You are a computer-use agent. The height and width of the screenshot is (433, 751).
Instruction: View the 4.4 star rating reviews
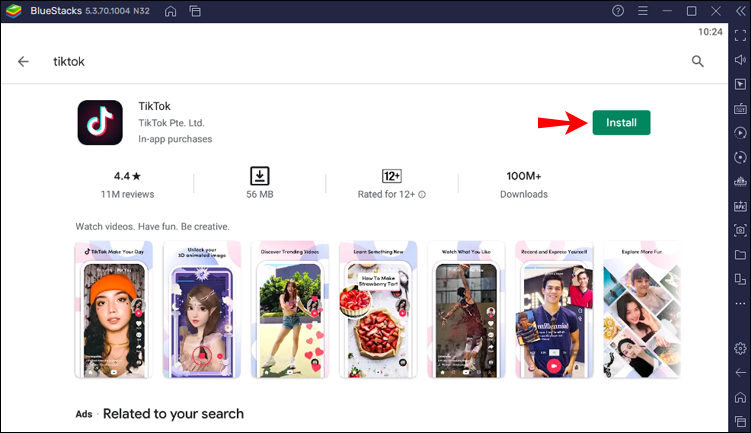pyautogui.click(x=127, y=184)
